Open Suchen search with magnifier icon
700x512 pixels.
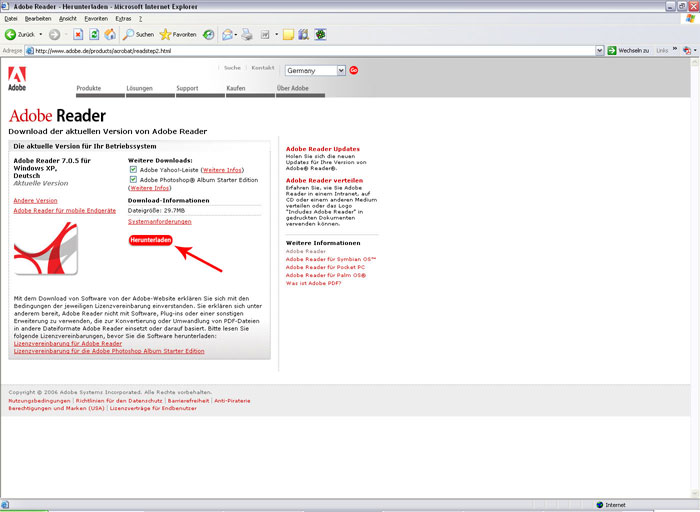[139, 34]
